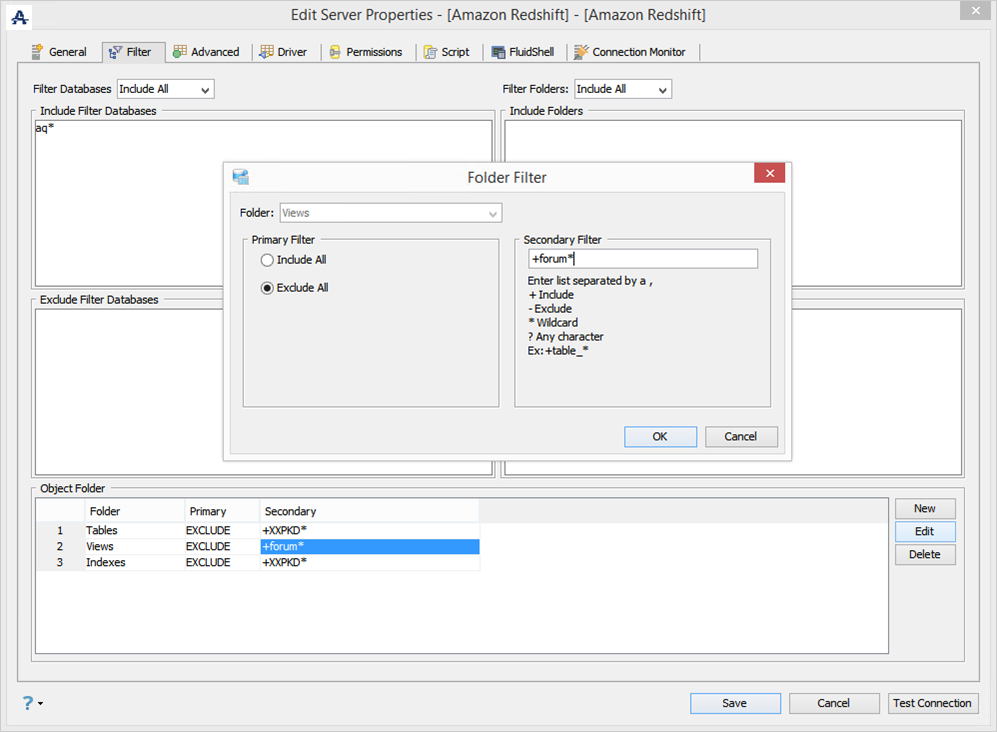Screen dimensions: 997x732
Task: Click row number 3 in Object Folder
Action: click(x=60, y=562)
